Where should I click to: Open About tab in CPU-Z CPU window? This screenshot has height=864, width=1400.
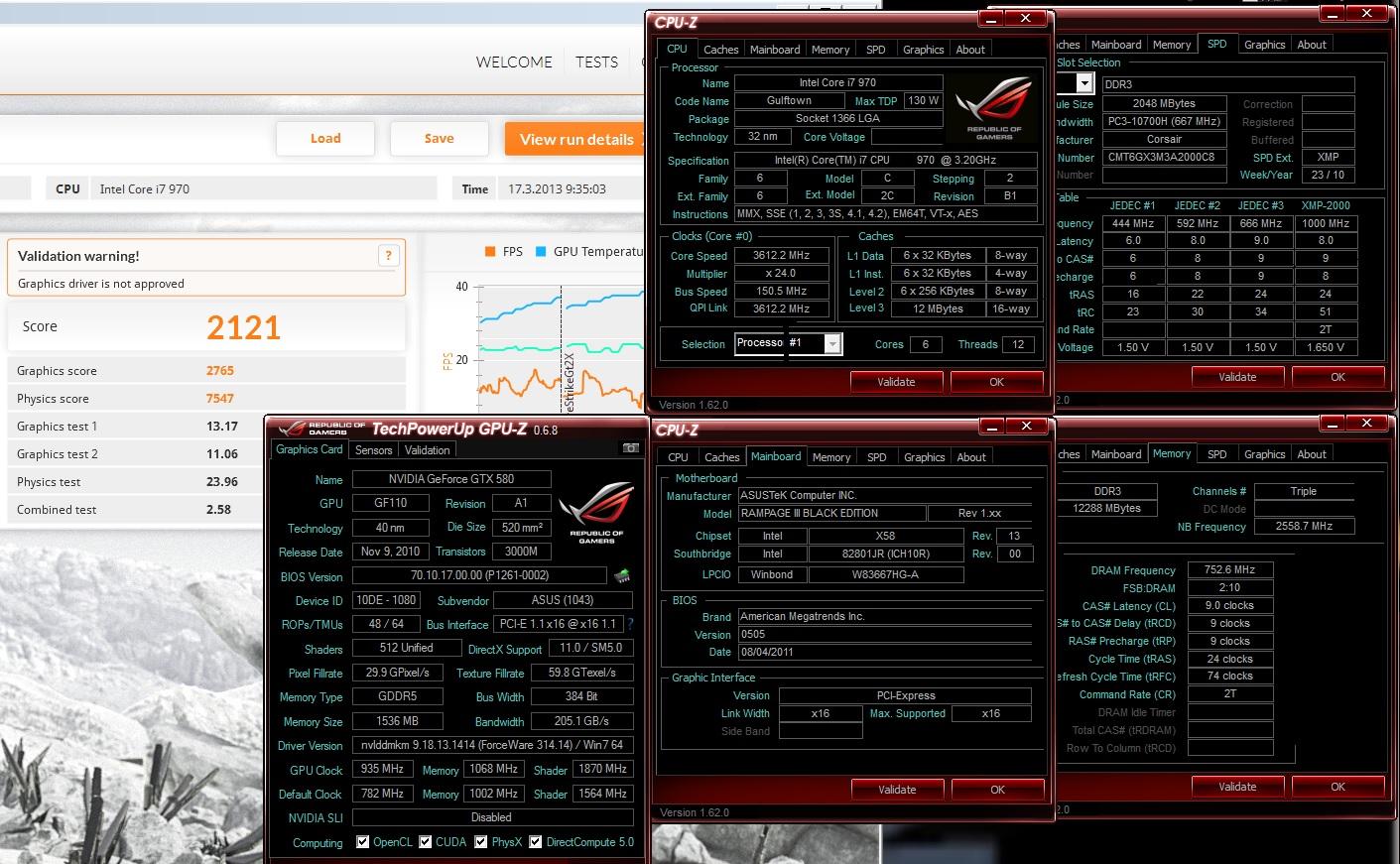[x=970, y=50]
